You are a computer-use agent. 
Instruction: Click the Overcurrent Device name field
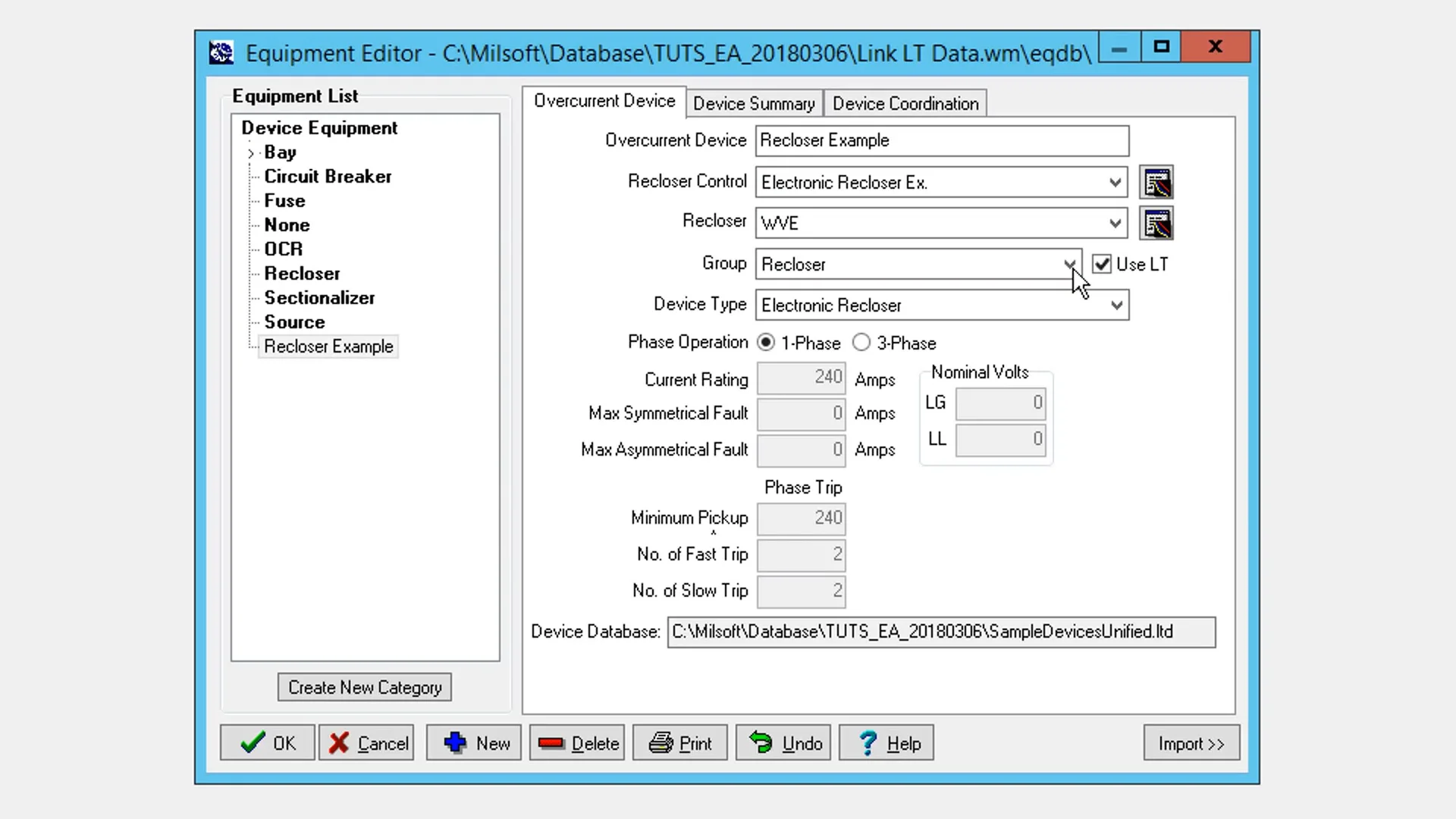pyautogui.click(x=940, y=140)
